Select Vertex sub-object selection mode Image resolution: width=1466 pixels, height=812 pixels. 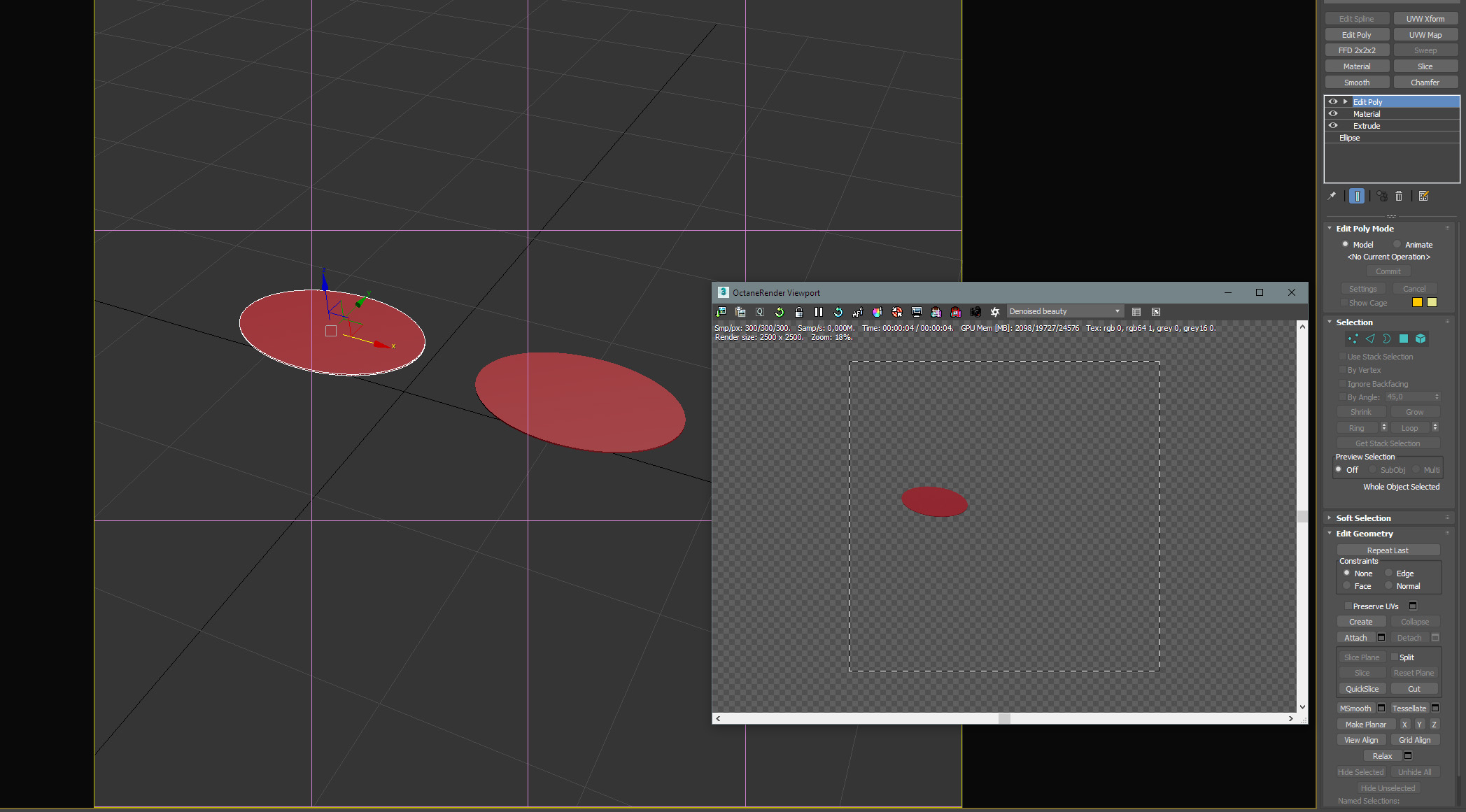point(1353,339)
